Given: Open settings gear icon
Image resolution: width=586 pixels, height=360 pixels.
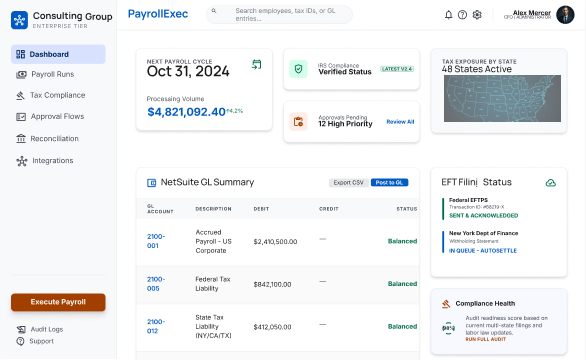Looking at the screenshot, I should 477,15.
